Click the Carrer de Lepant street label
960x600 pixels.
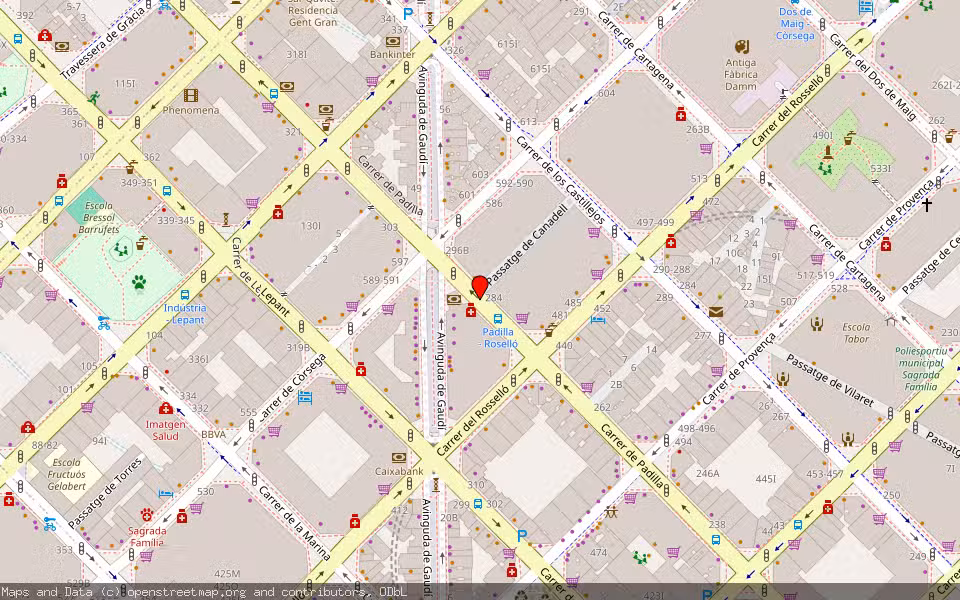(260, 277)
